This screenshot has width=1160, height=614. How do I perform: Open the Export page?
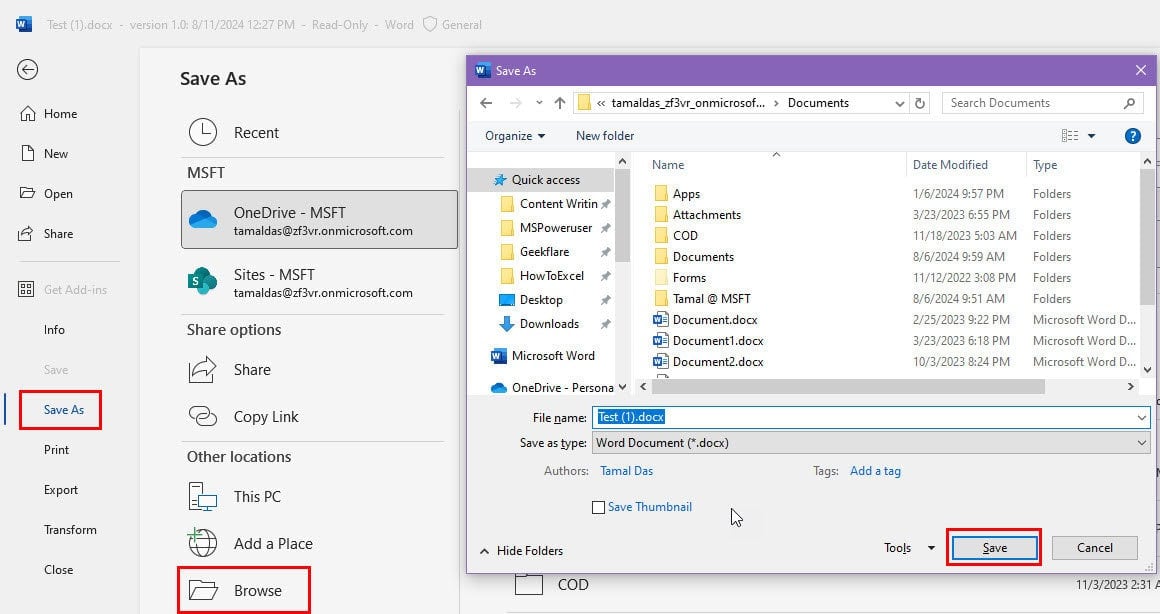click(x=61, y=490)
